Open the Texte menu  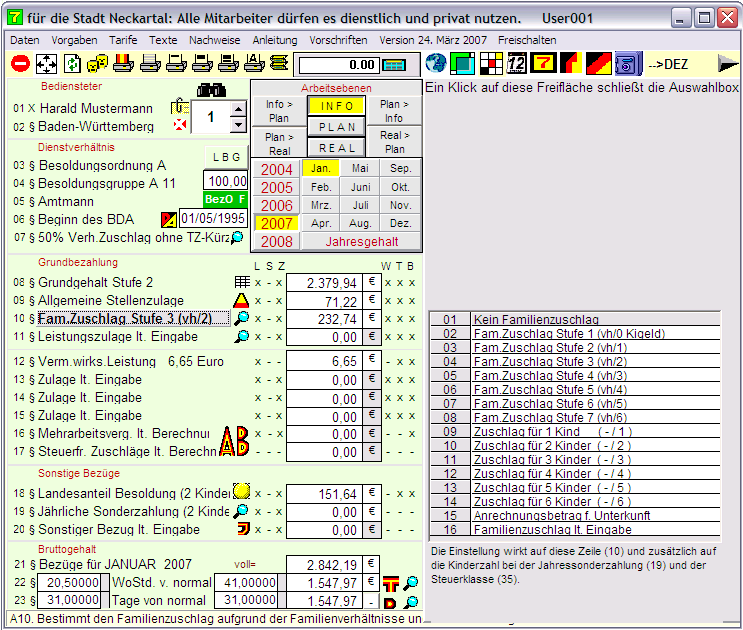pyautogui.click(x=163, y=40)
